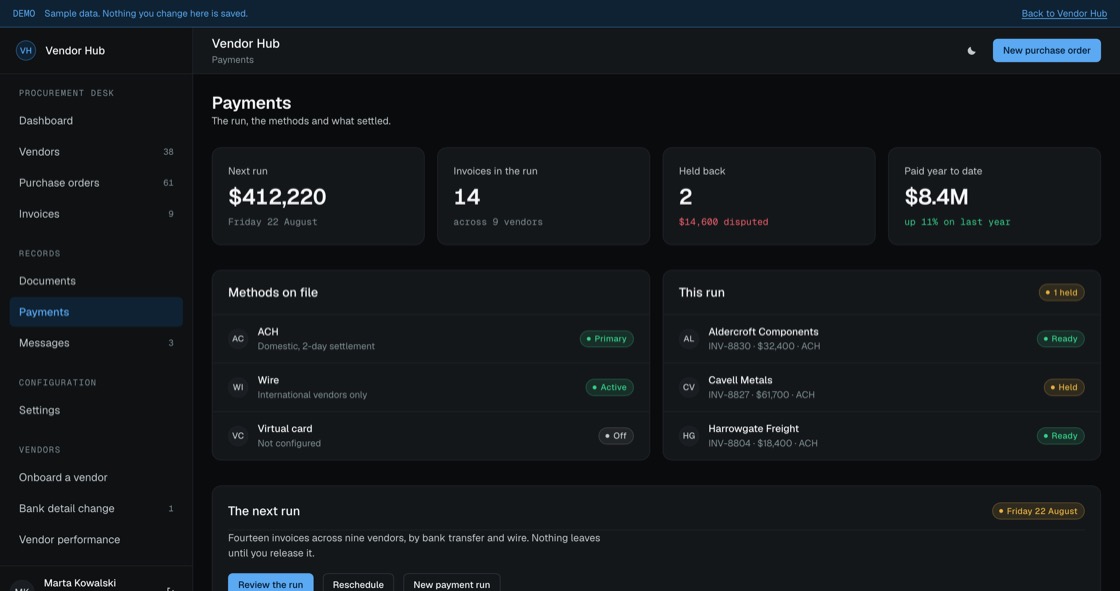
Task: Click International vendors only text
Action: click(x=312, y=394)
